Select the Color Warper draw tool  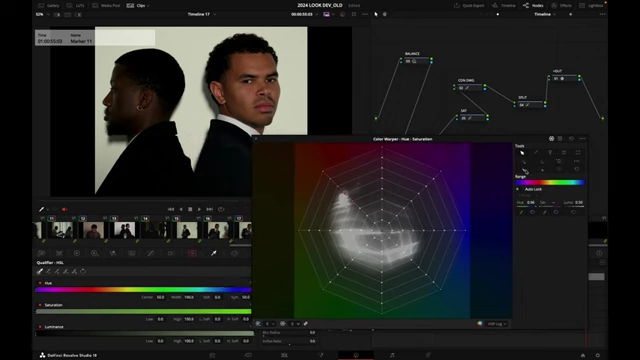[536, 153]
